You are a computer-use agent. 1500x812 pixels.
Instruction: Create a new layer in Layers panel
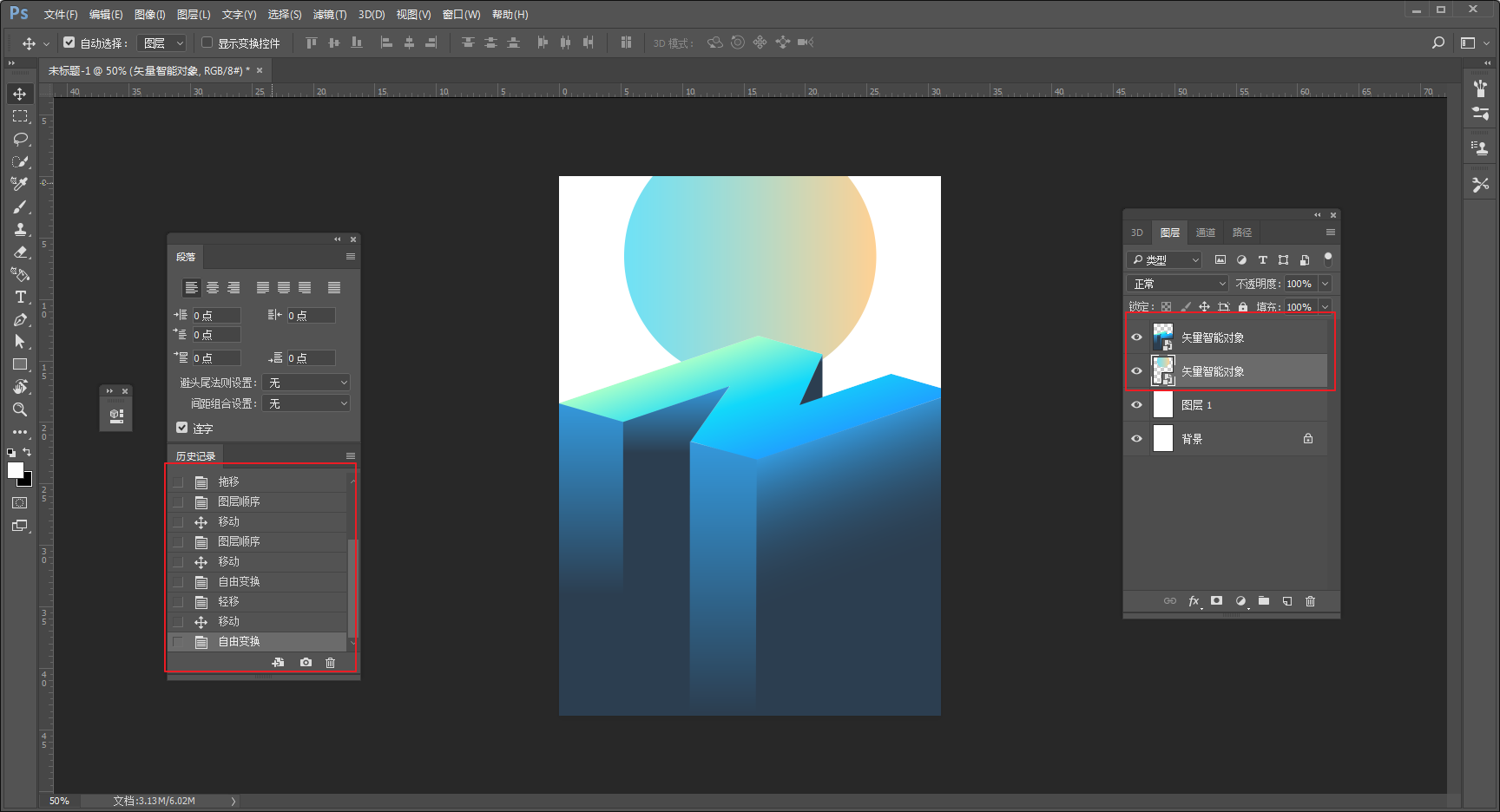coord(1287,601)
